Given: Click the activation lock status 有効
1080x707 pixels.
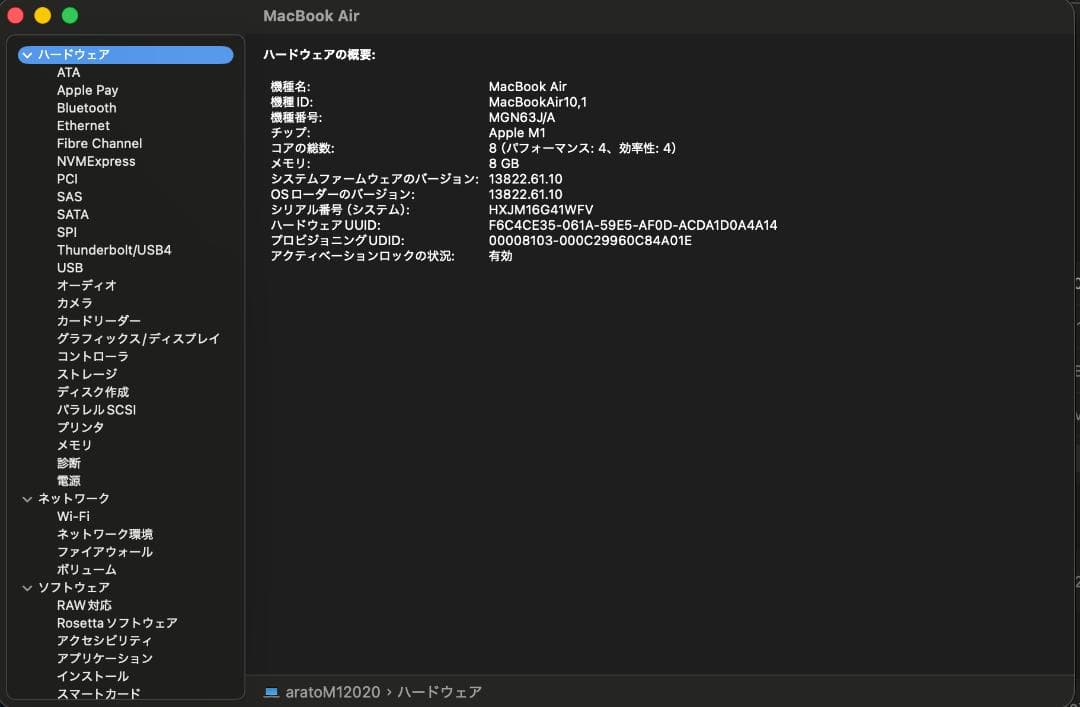Looking at the screenshot, I should tap(500, 256).
